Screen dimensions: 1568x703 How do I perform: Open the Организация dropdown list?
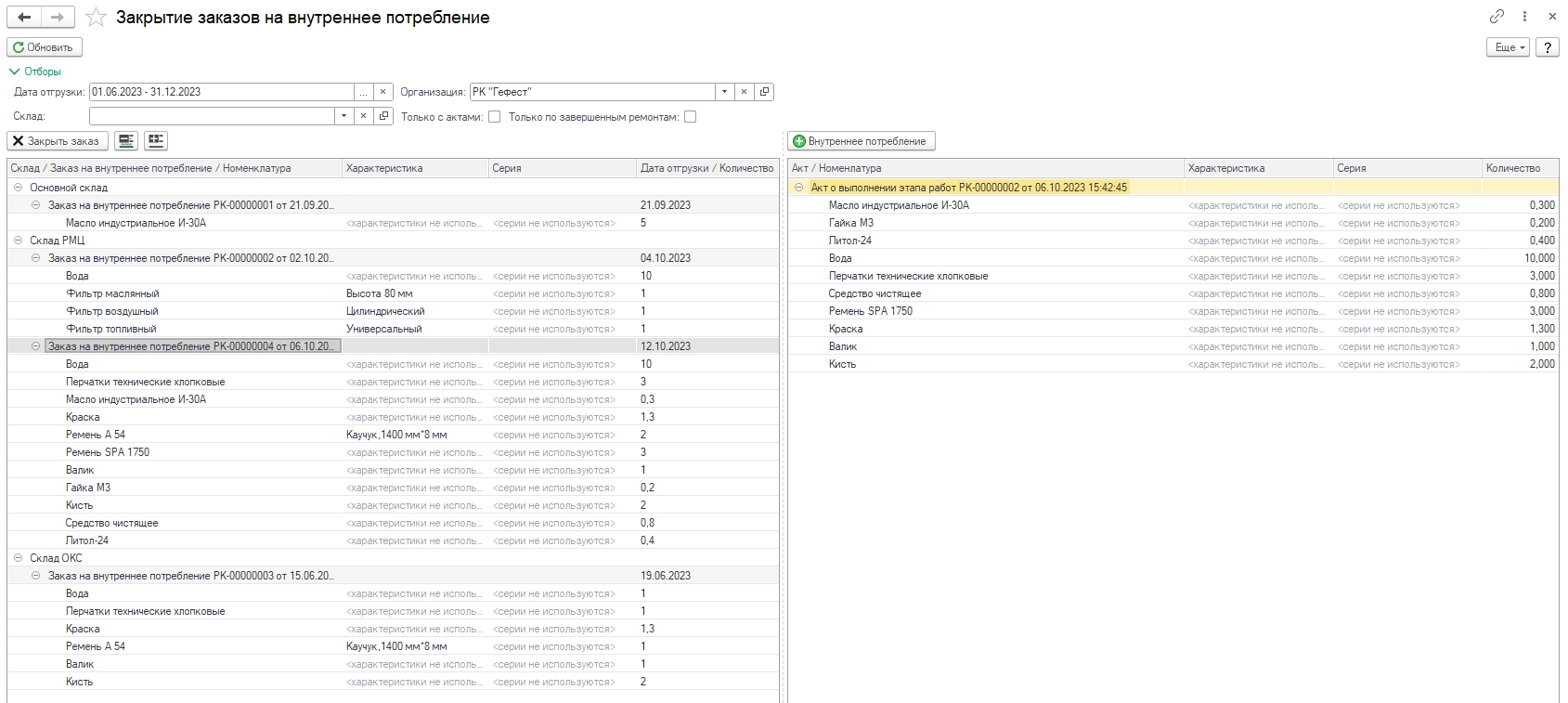(724, 92)
